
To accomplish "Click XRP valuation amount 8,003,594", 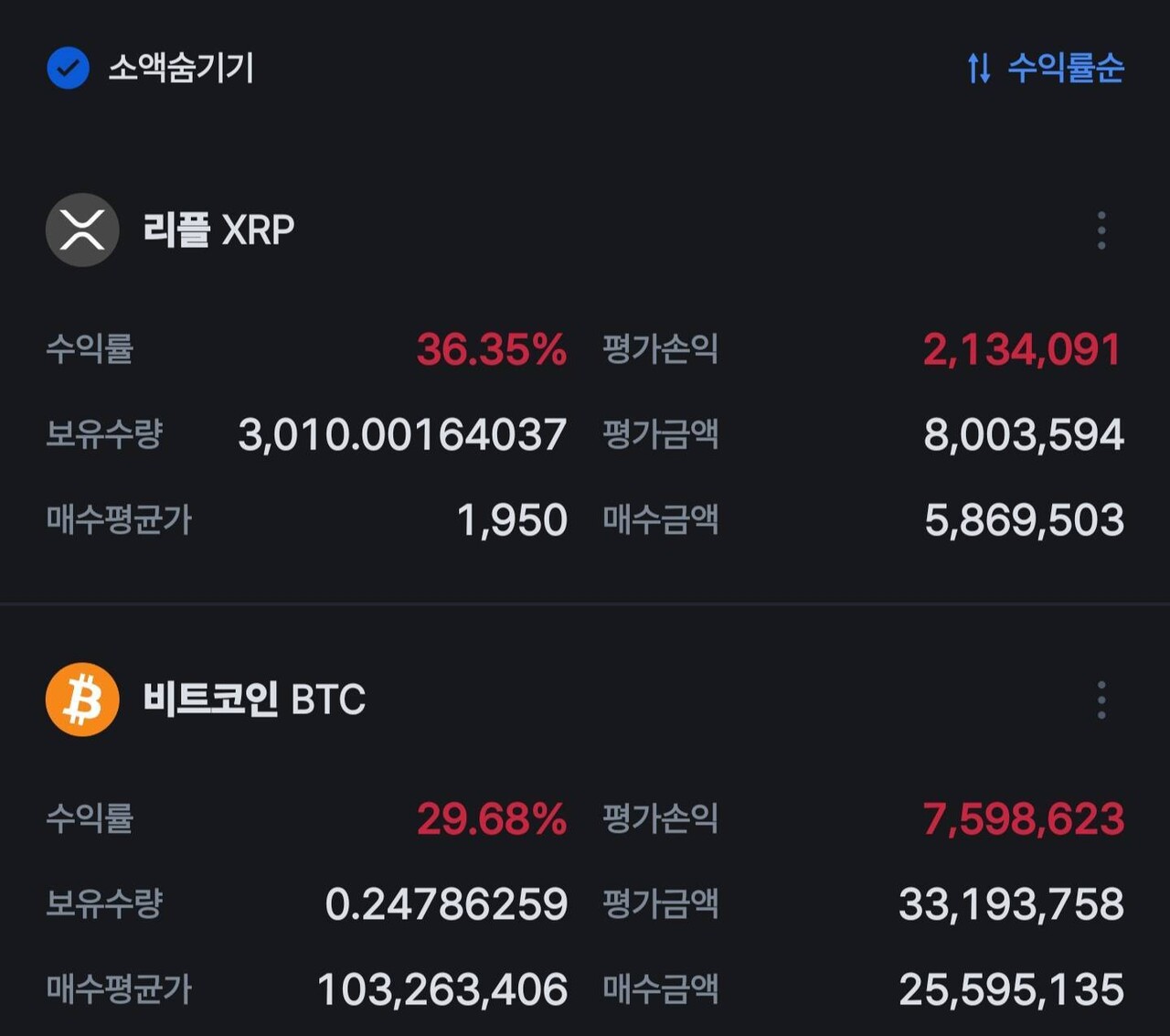I will click(1024, 435).
